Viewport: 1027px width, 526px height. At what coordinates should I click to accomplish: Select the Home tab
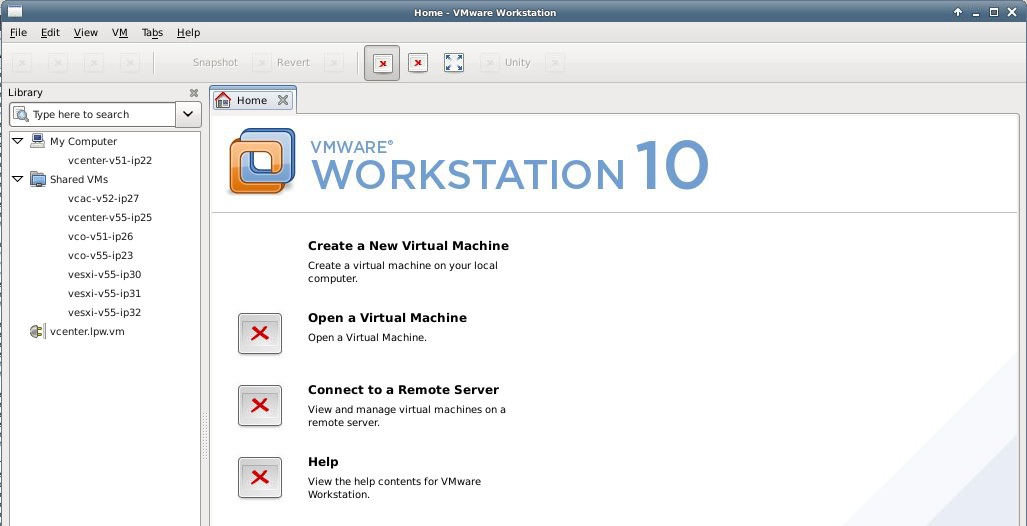[x=252, y=100]
